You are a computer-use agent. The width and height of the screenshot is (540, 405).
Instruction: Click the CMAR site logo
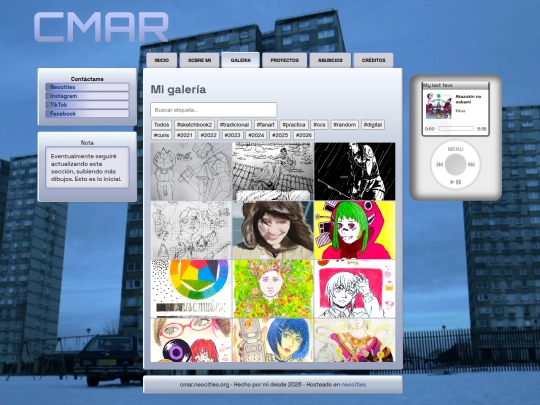tap(101, 27)
